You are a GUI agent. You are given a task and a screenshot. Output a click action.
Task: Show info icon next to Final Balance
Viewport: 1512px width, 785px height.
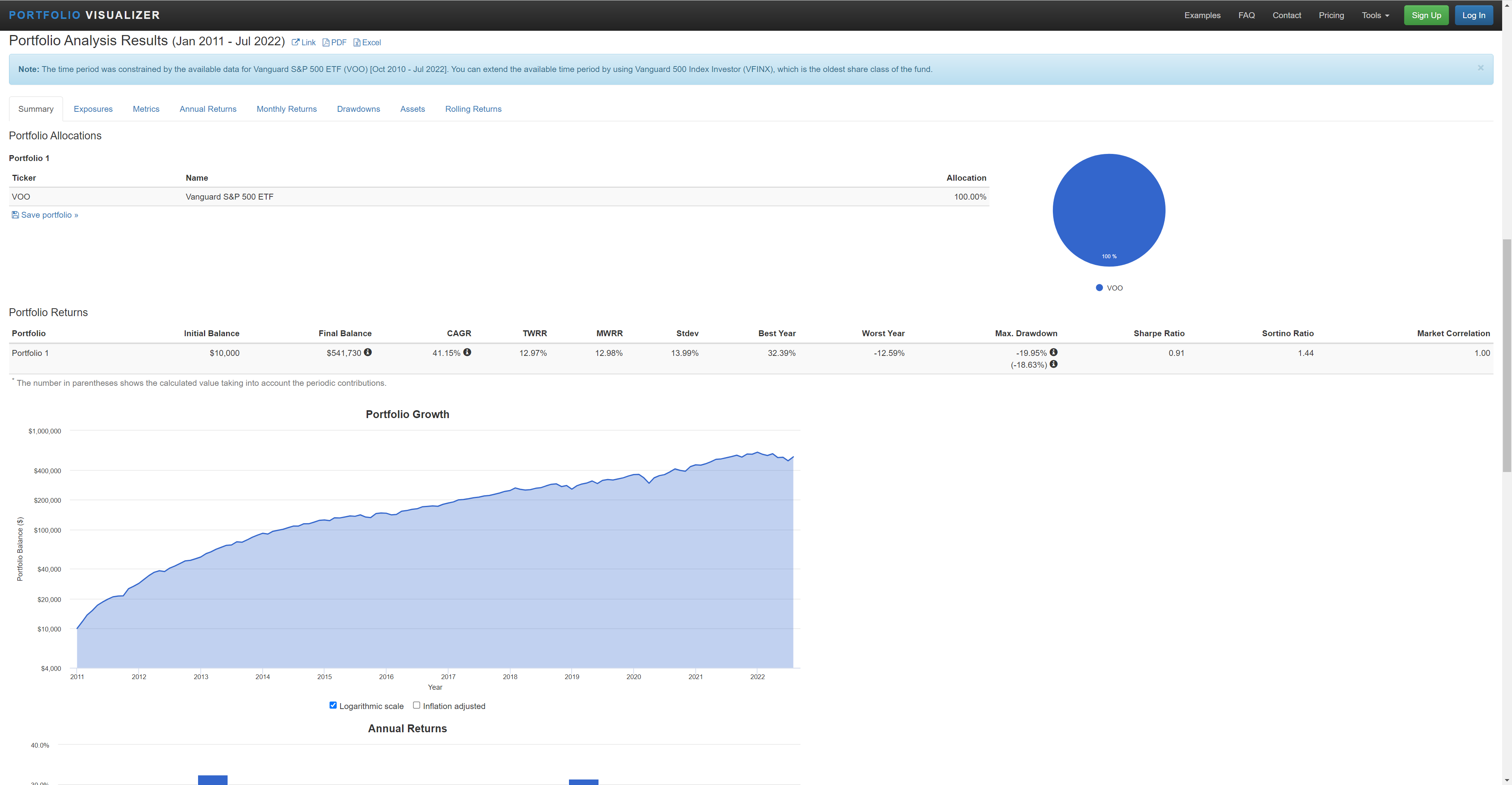(367, 352)
